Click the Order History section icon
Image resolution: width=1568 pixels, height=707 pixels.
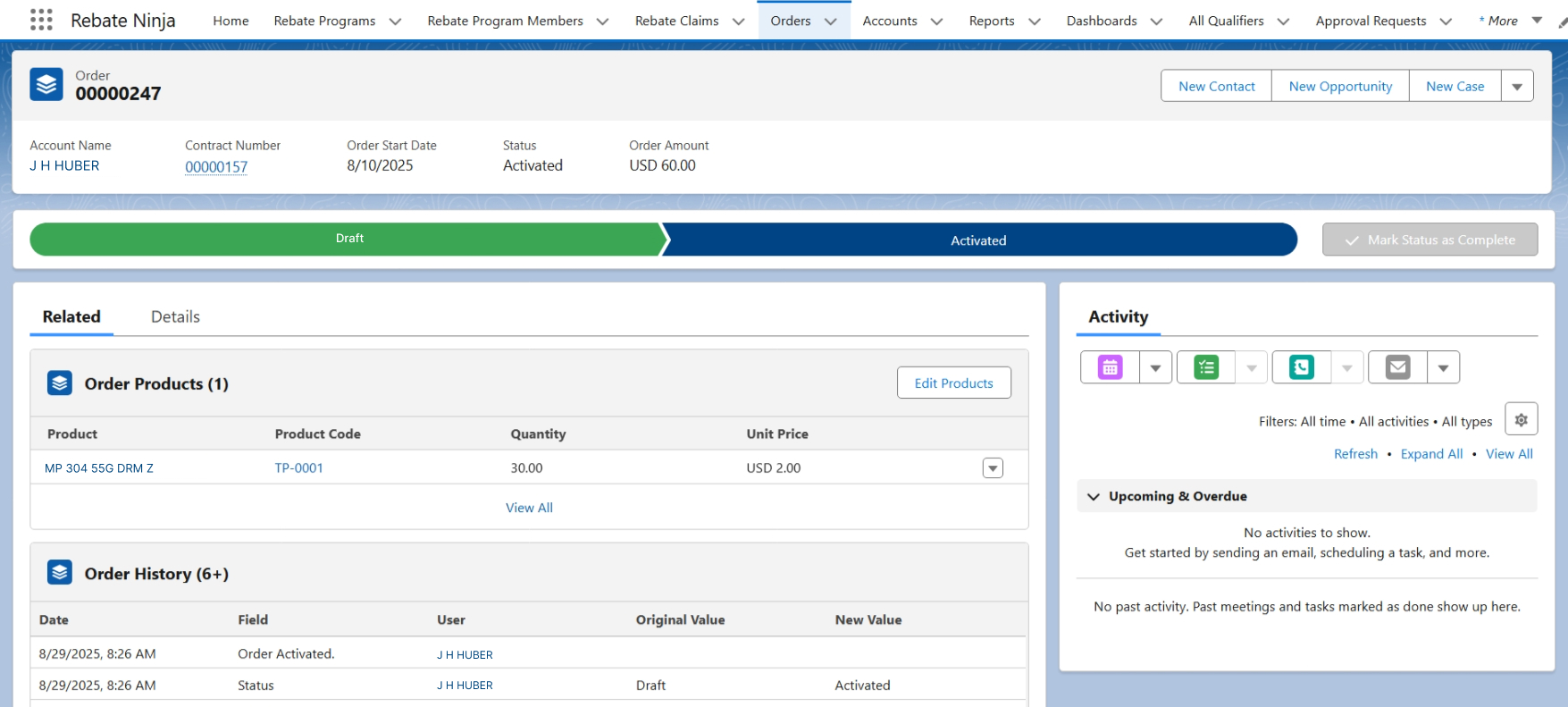(60, 573)
